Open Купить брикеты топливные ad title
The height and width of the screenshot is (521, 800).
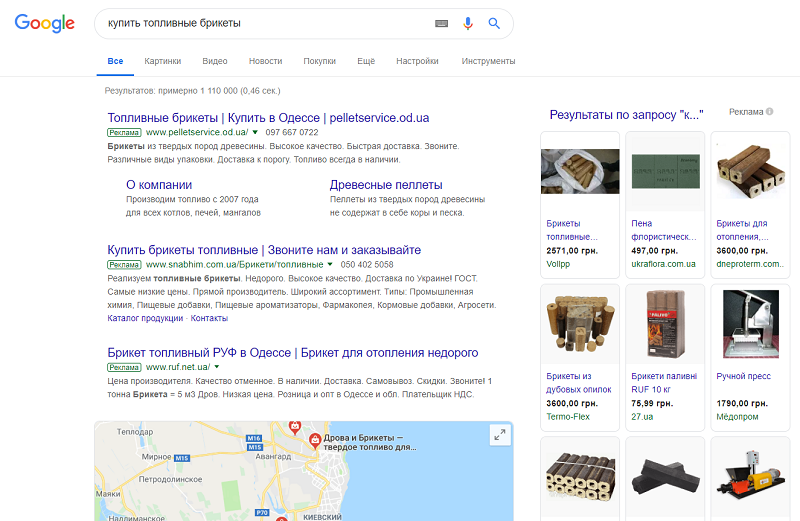tap(264, 250)
